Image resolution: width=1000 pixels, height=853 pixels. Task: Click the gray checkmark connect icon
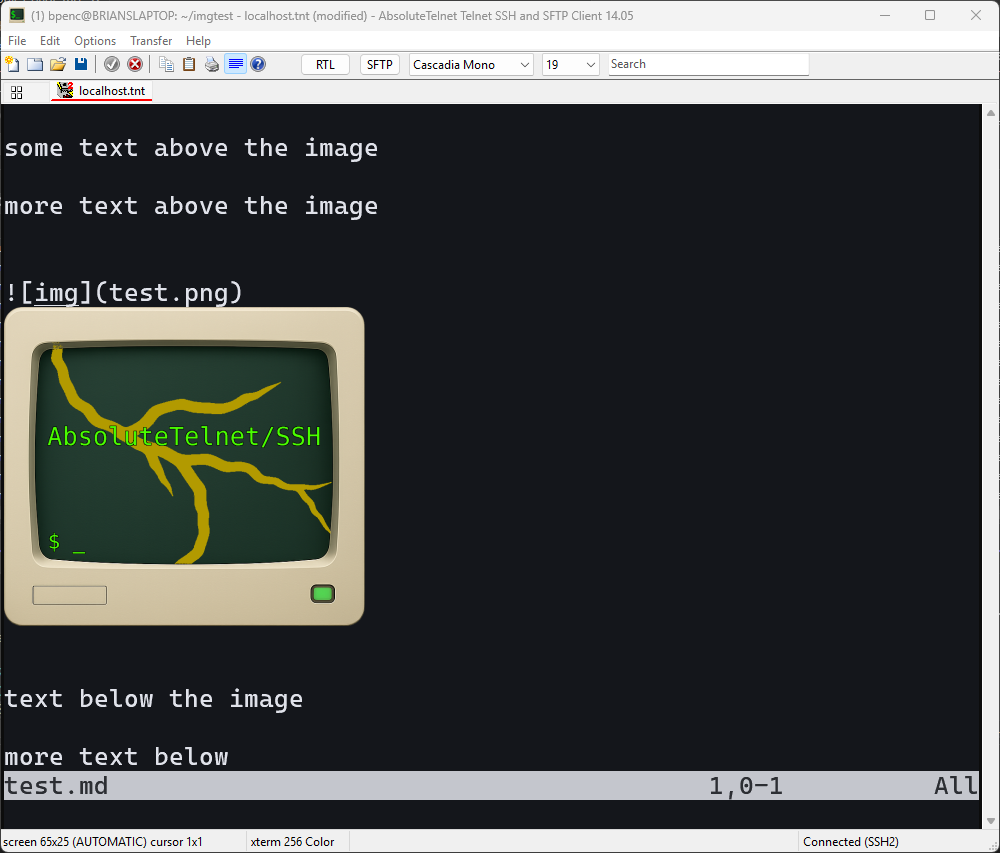[112, 64]
